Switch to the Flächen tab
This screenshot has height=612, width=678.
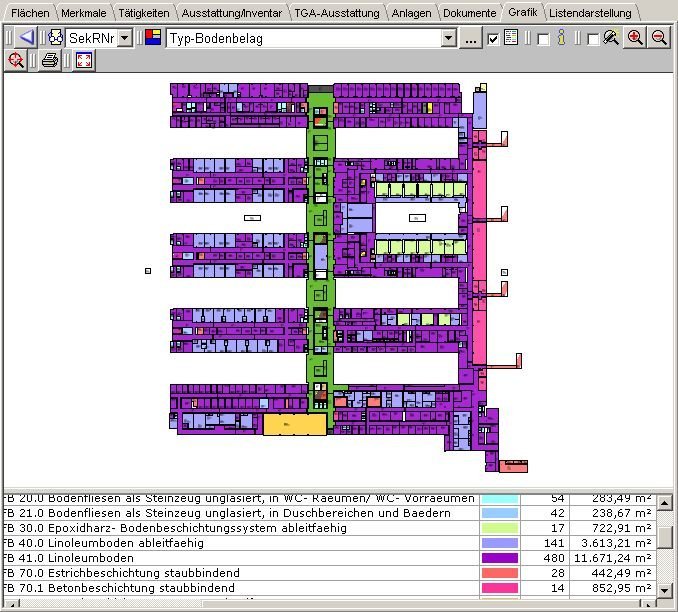point(30,13)
